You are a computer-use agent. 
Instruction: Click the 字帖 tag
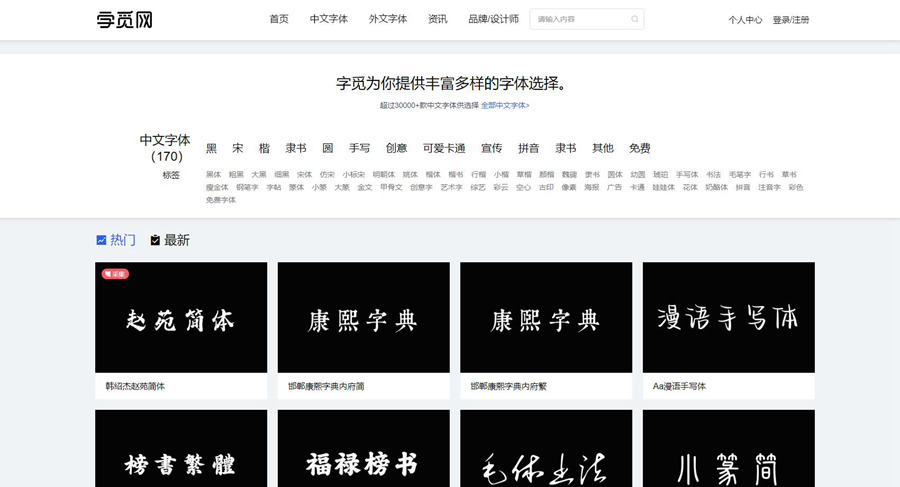[x=274, y=187]
